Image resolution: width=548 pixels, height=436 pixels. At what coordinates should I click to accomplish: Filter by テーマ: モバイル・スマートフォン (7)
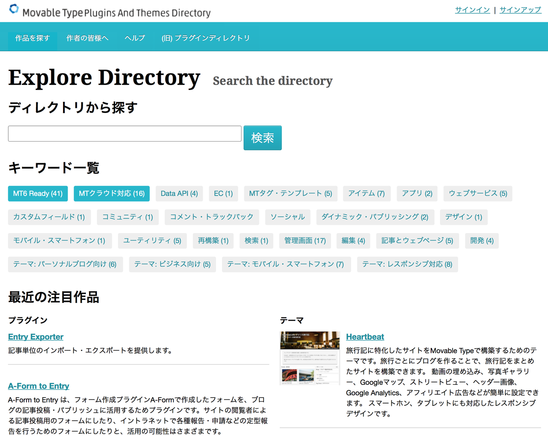pos(286,264)
